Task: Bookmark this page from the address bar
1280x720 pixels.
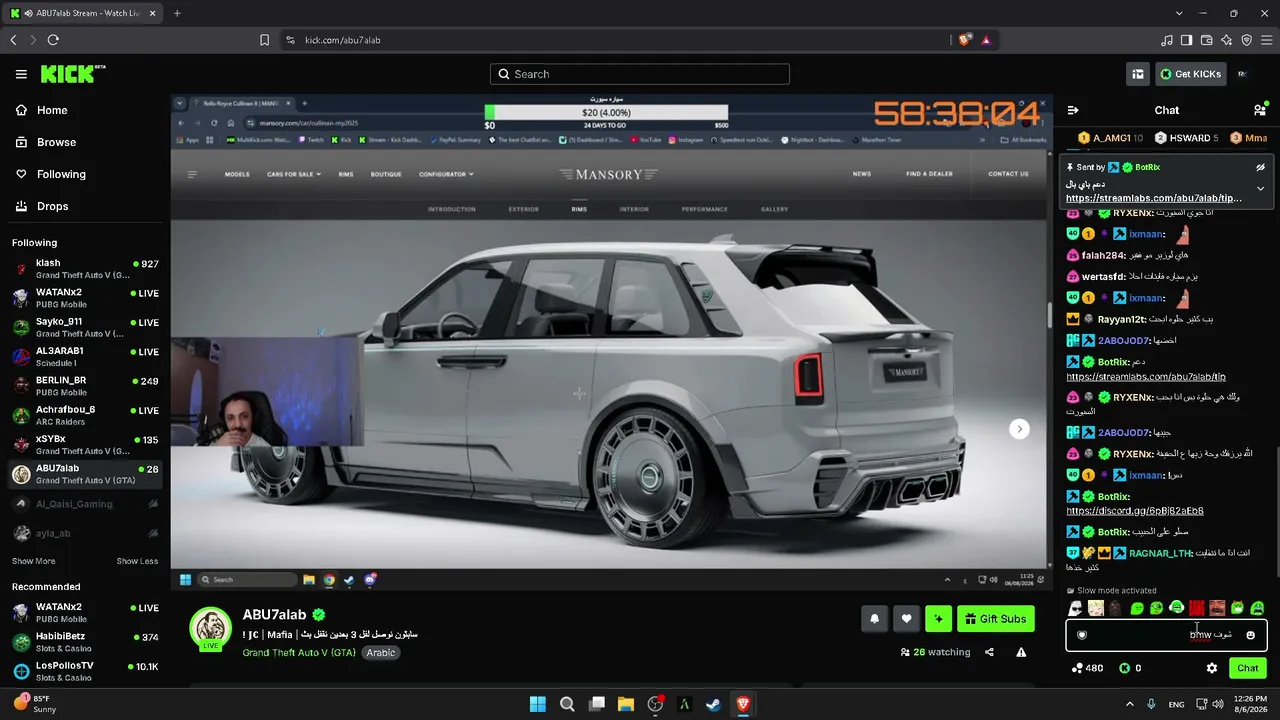Action: click(x=264, y=40)
